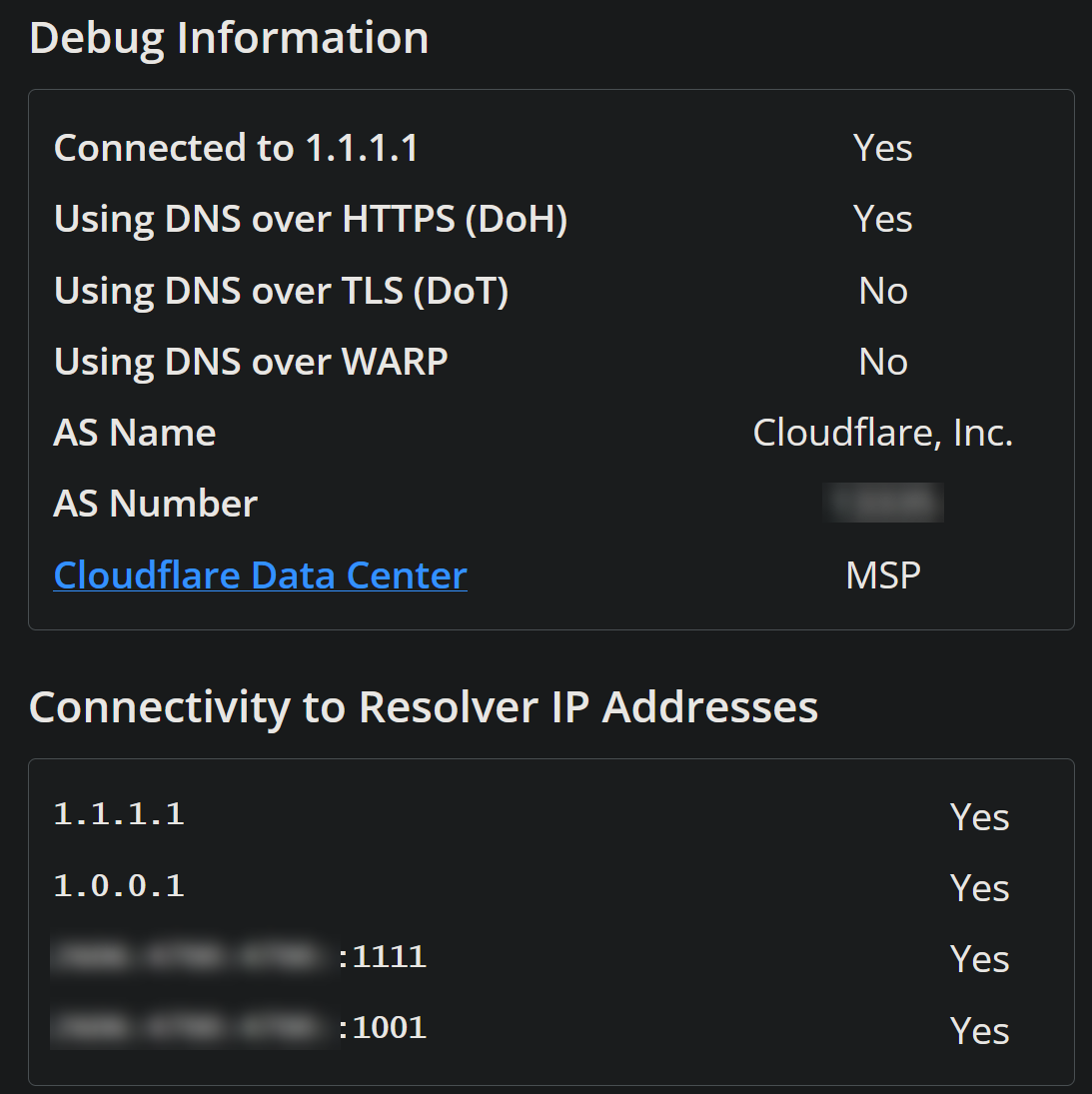Click the 1.1.1.1 resolver address row

pos(551,815)
